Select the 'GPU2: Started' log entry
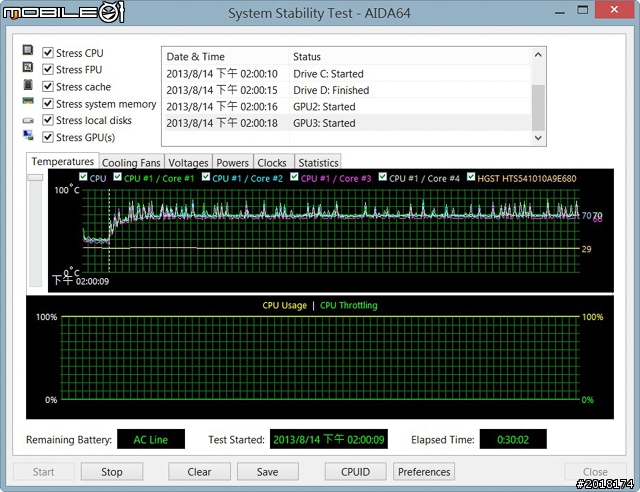This screenshot has height=492, width=640. [x=347, y=107]
